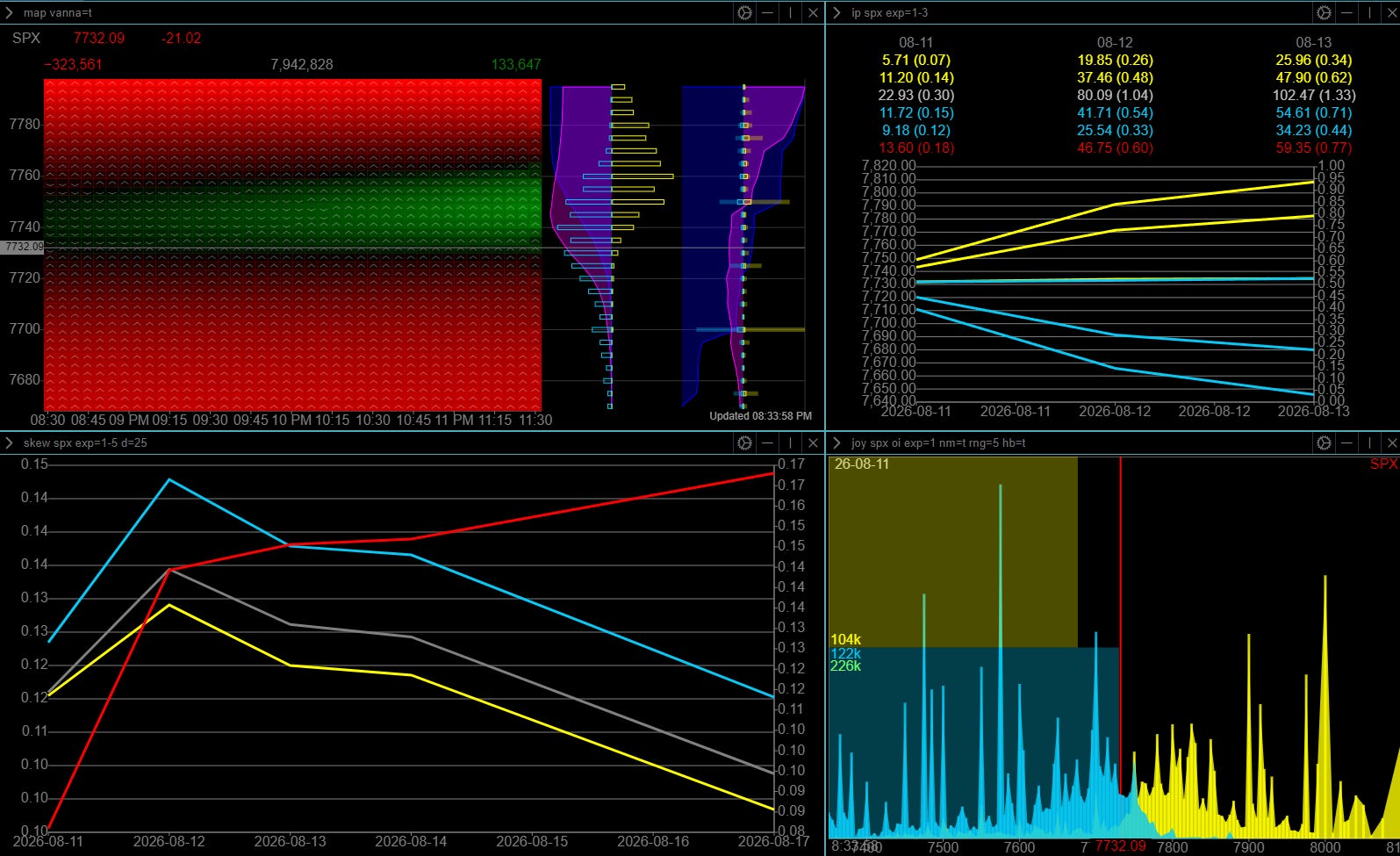The image size is (1400, 856).
Task: Click the yellow 104k open interest label
Action: (845, 640)
